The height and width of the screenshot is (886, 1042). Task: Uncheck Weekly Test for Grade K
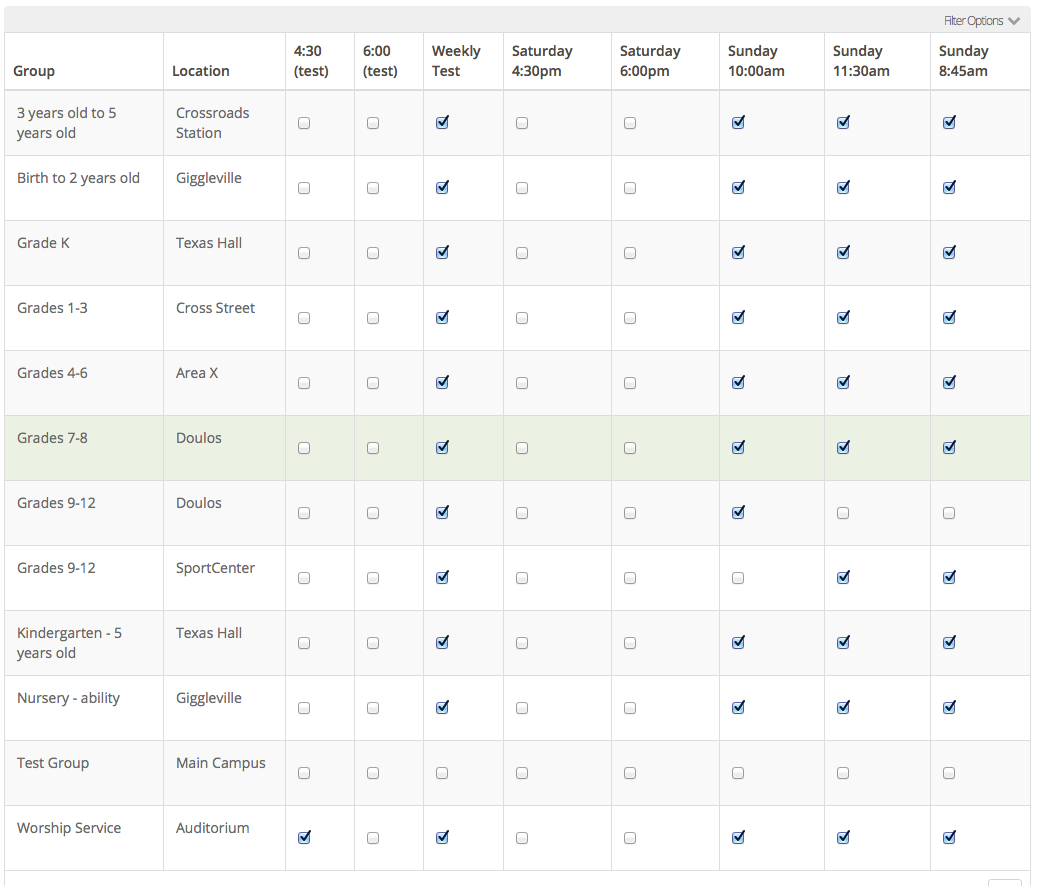441,252
